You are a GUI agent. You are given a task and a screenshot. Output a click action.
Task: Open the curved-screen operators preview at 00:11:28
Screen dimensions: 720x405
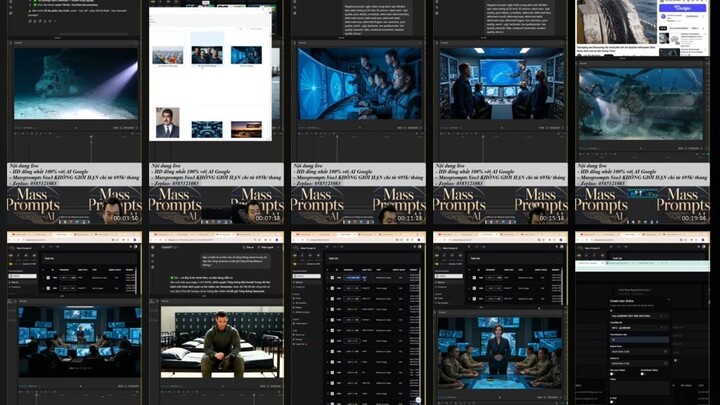tap(360, 84)
